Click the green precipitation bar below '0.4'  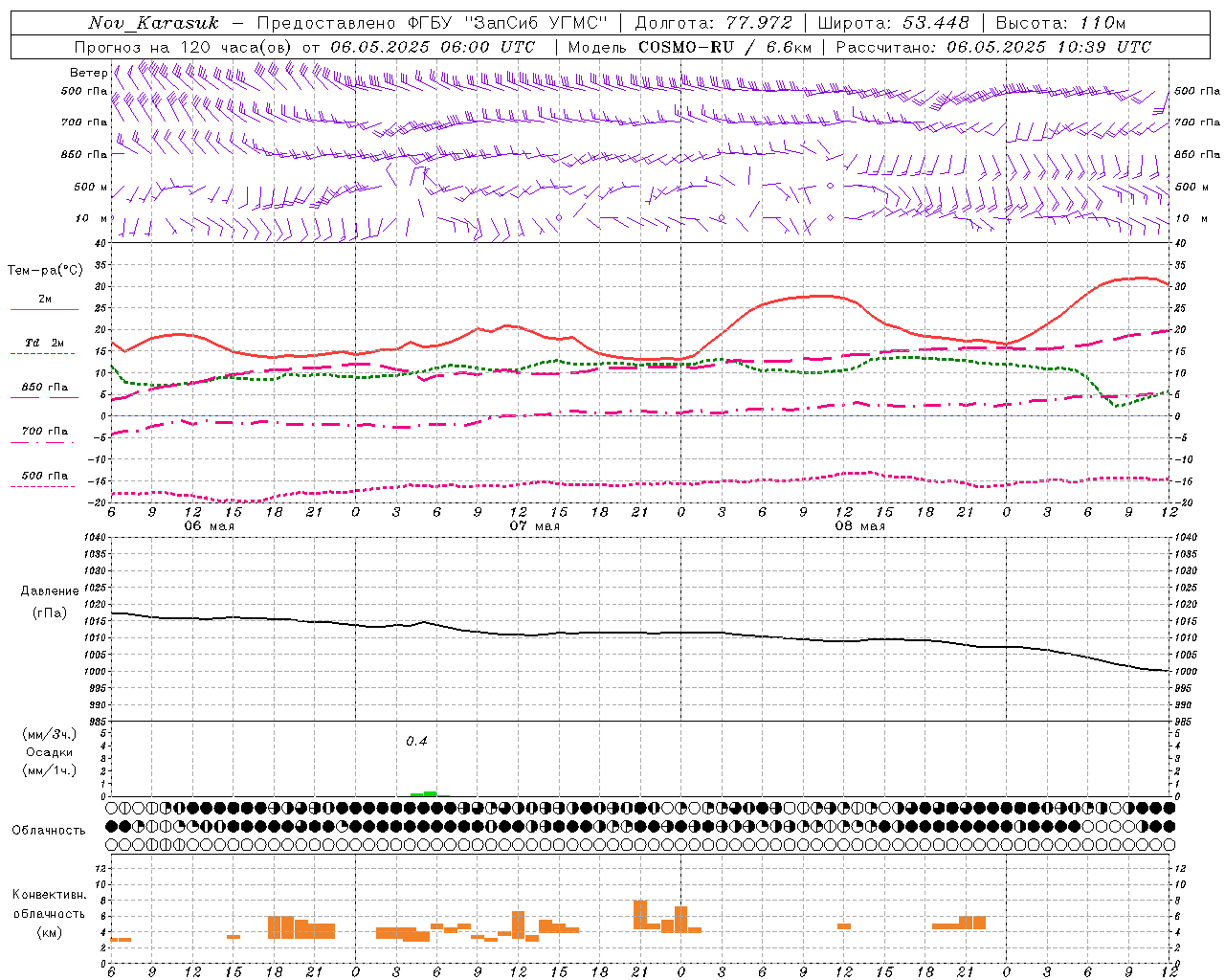pos(424,793)
